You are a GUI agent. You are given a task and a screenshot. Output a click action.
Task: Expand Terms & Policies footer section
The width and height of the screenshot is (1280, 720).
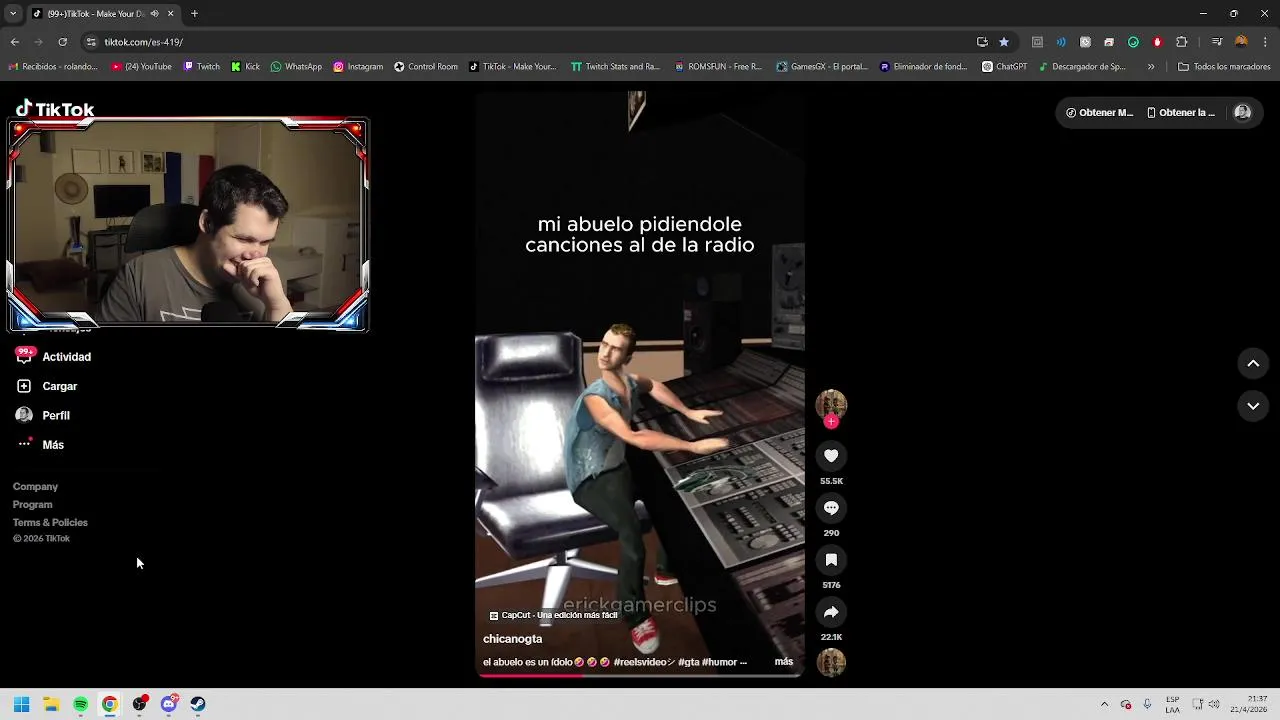(50, 523)
